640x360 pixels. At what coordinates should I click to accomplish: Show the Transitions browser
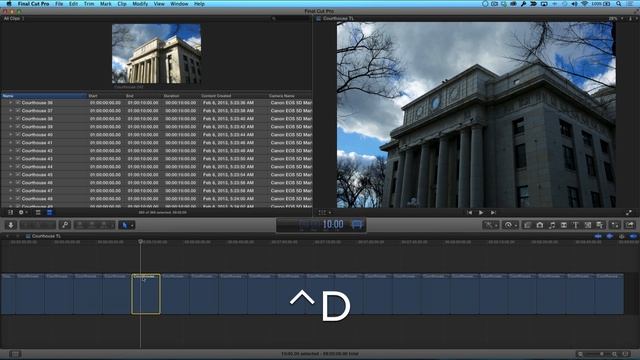[564, 225]
